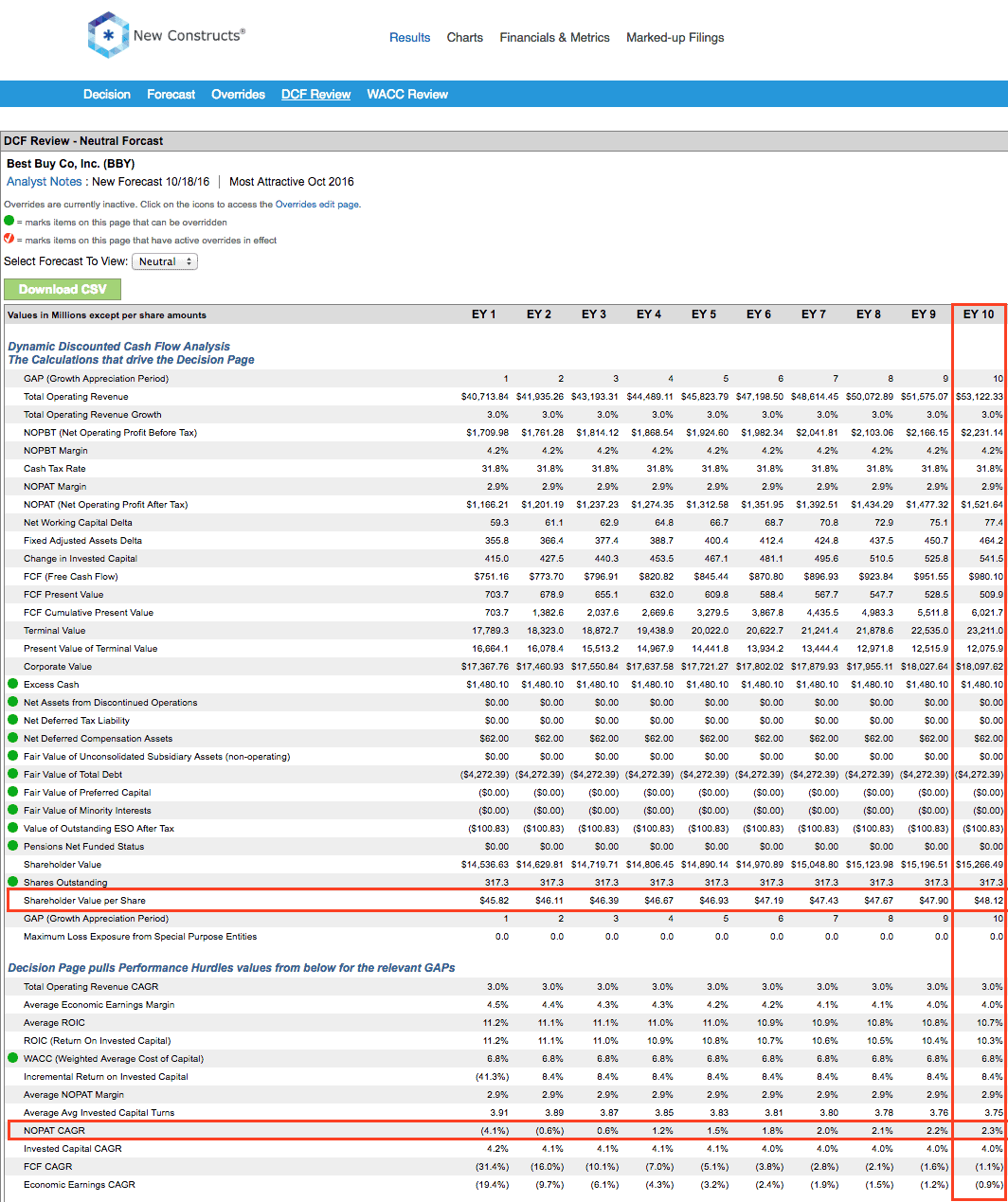Click override dot for Pensions Net Funded Status
The image size is (1008, 1202).
click(13, 846)
